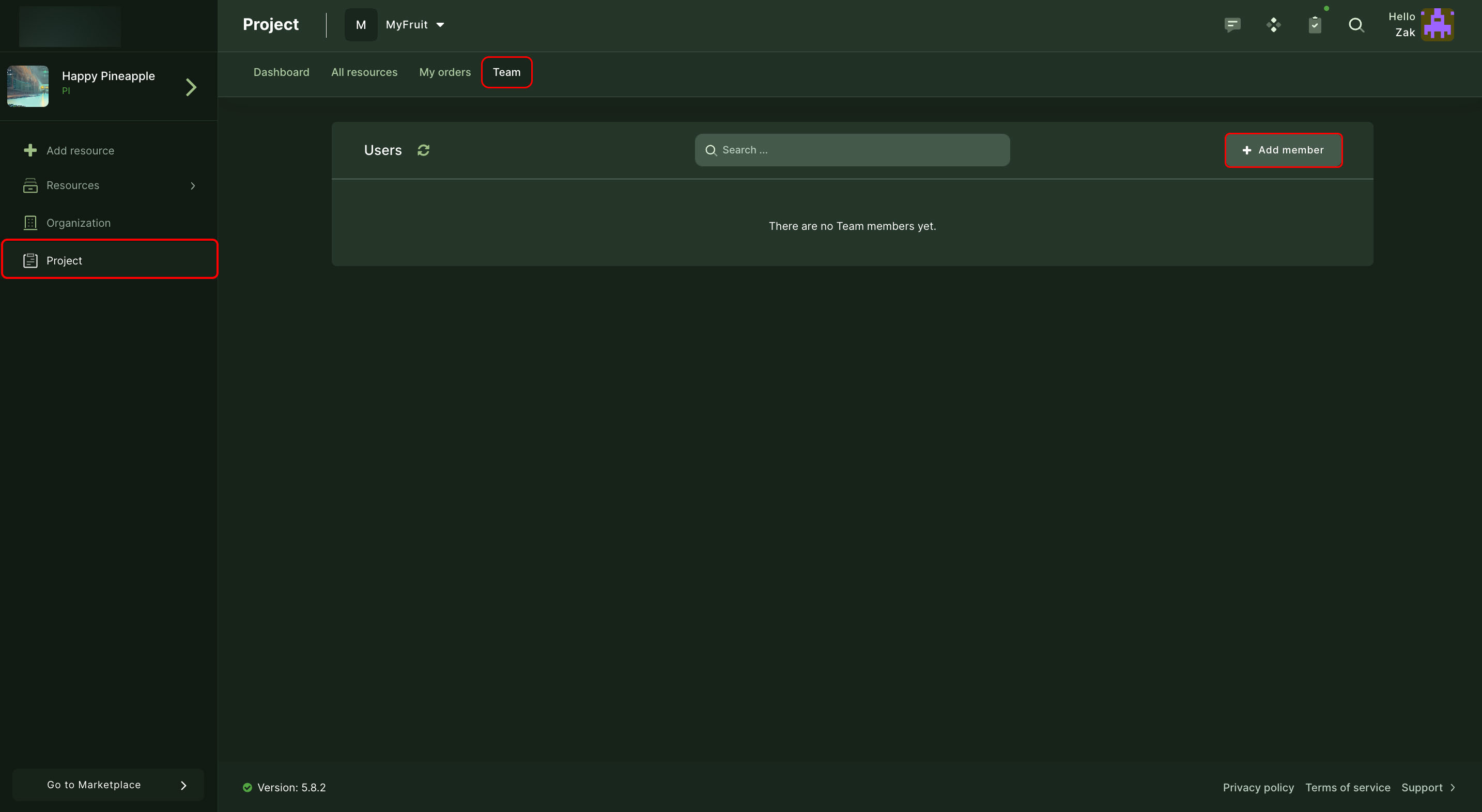This screenshot has width=1482, height=812.
Task: Click the Add member button
Action: tap(1283, 150)
